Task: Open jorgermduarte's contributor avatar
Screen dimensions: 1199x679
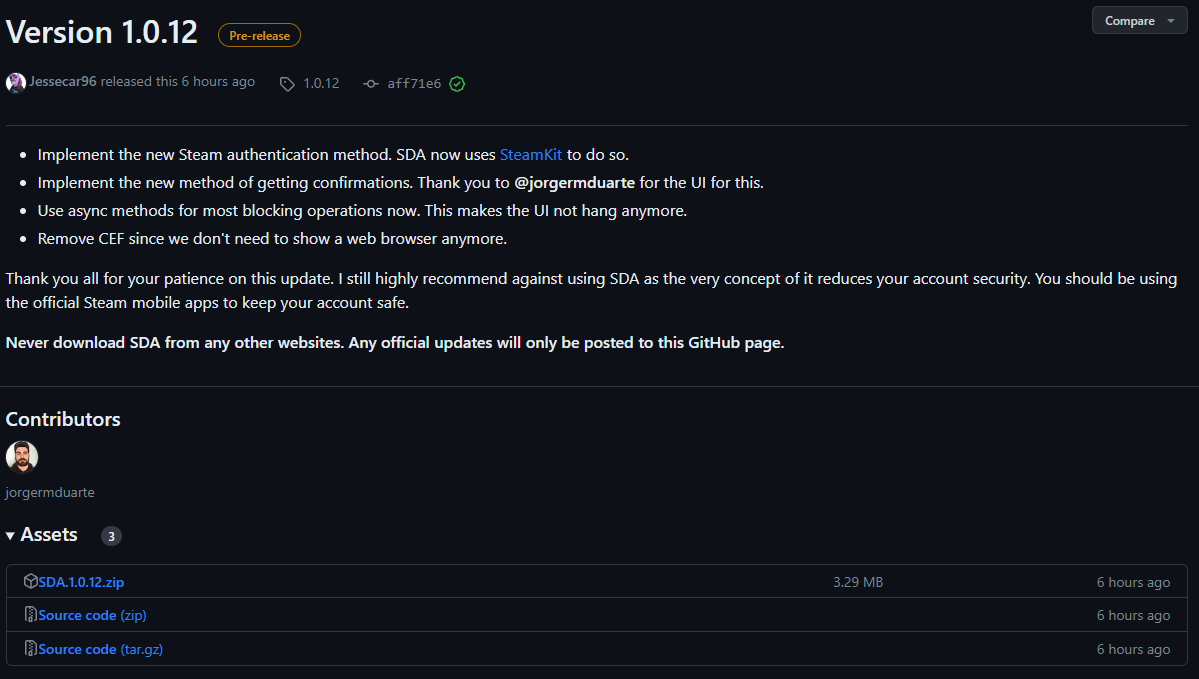Action: pos(22,456)
